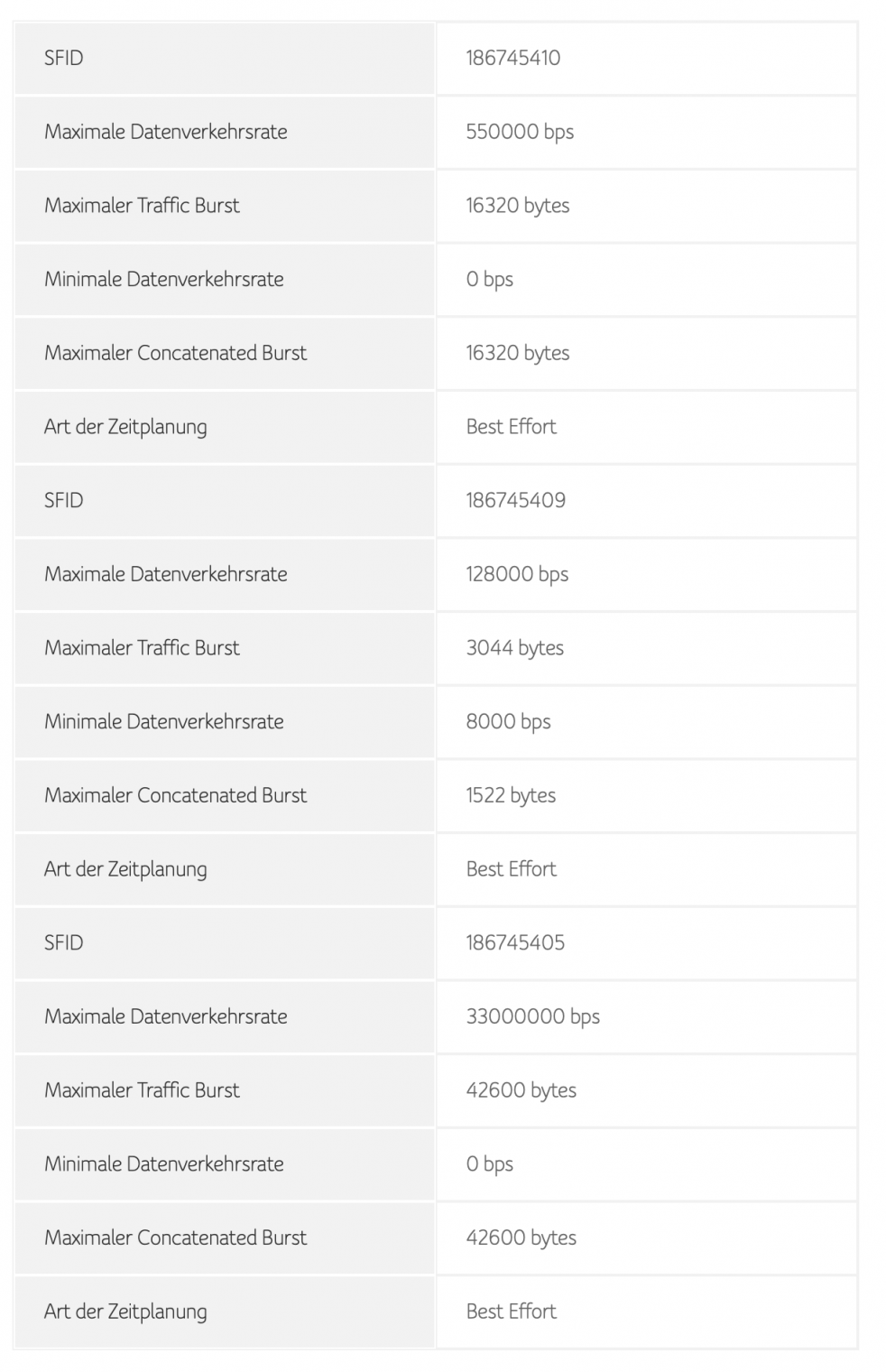Click the last Art der Zeitplanung label
The height and width of the screenshot is (1372, 886).
click(125, 1312)
